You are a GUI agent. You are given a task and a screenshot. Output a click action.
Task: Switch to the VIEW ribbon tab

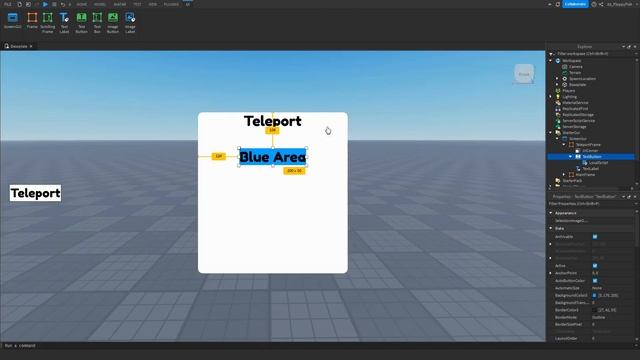tap(153, 4)
